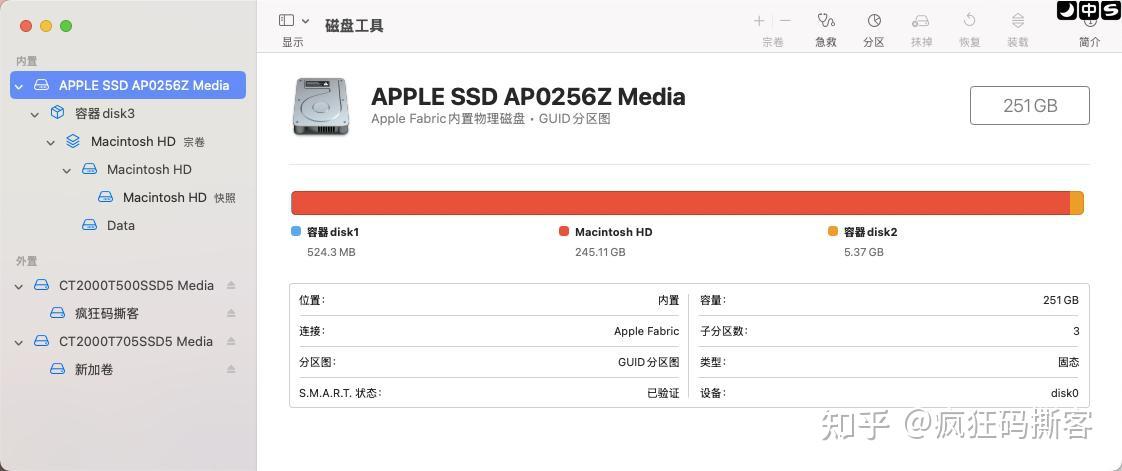
Task: Click the 外置 section header in sidebar
Action: click(x=26, y=261)
